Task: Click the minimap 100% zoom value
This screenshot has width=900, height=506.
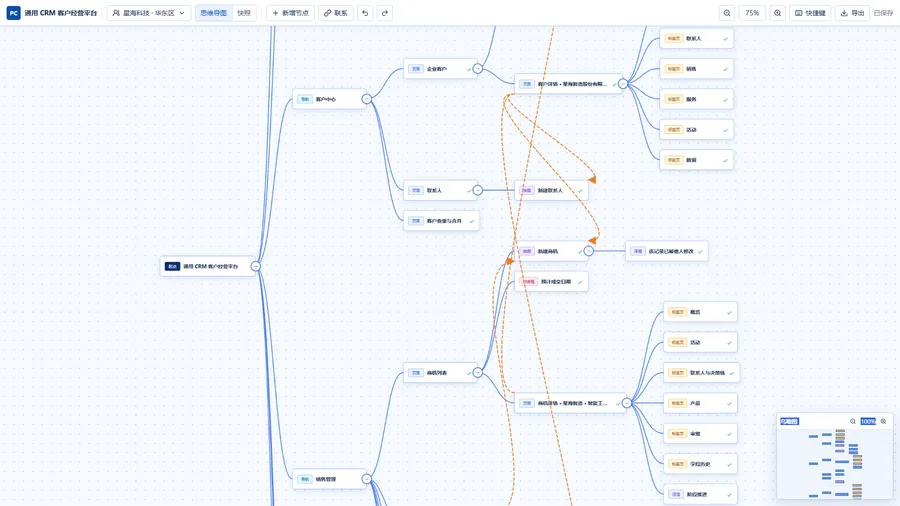Action: 868,421
